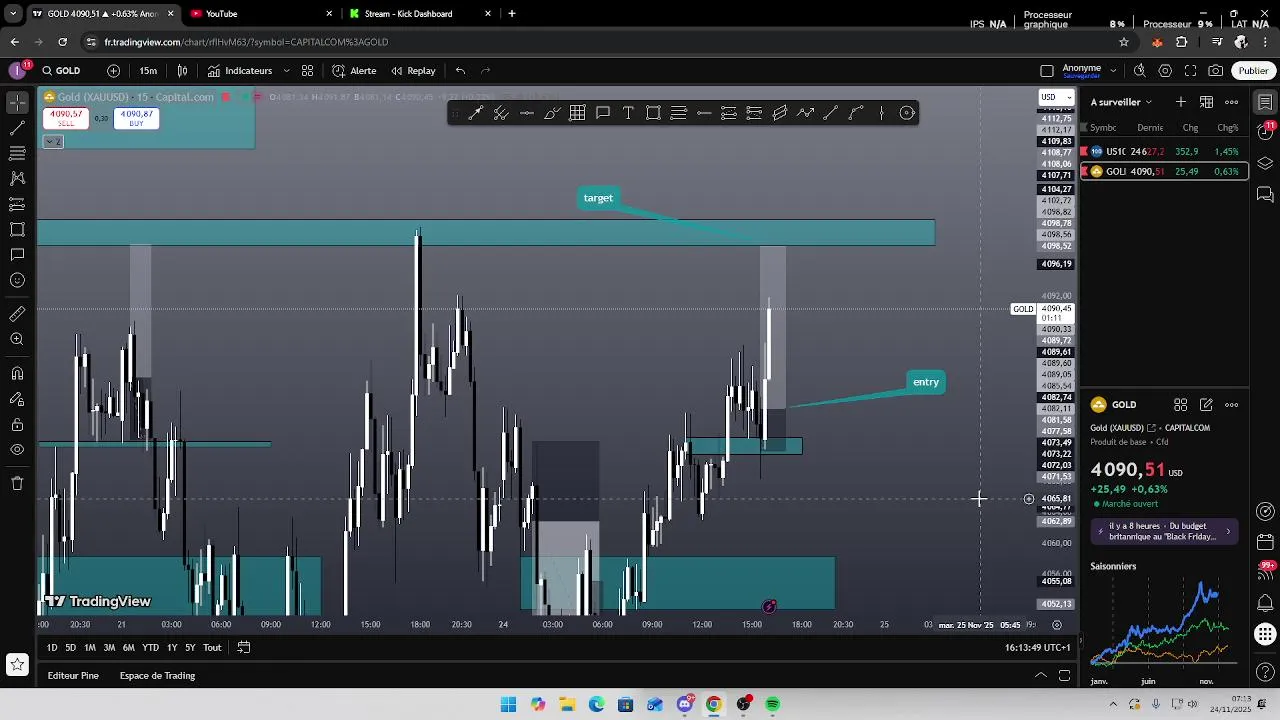
Task: Toggle hide all drawings eye icon
Action: click(x=17, y=450)
